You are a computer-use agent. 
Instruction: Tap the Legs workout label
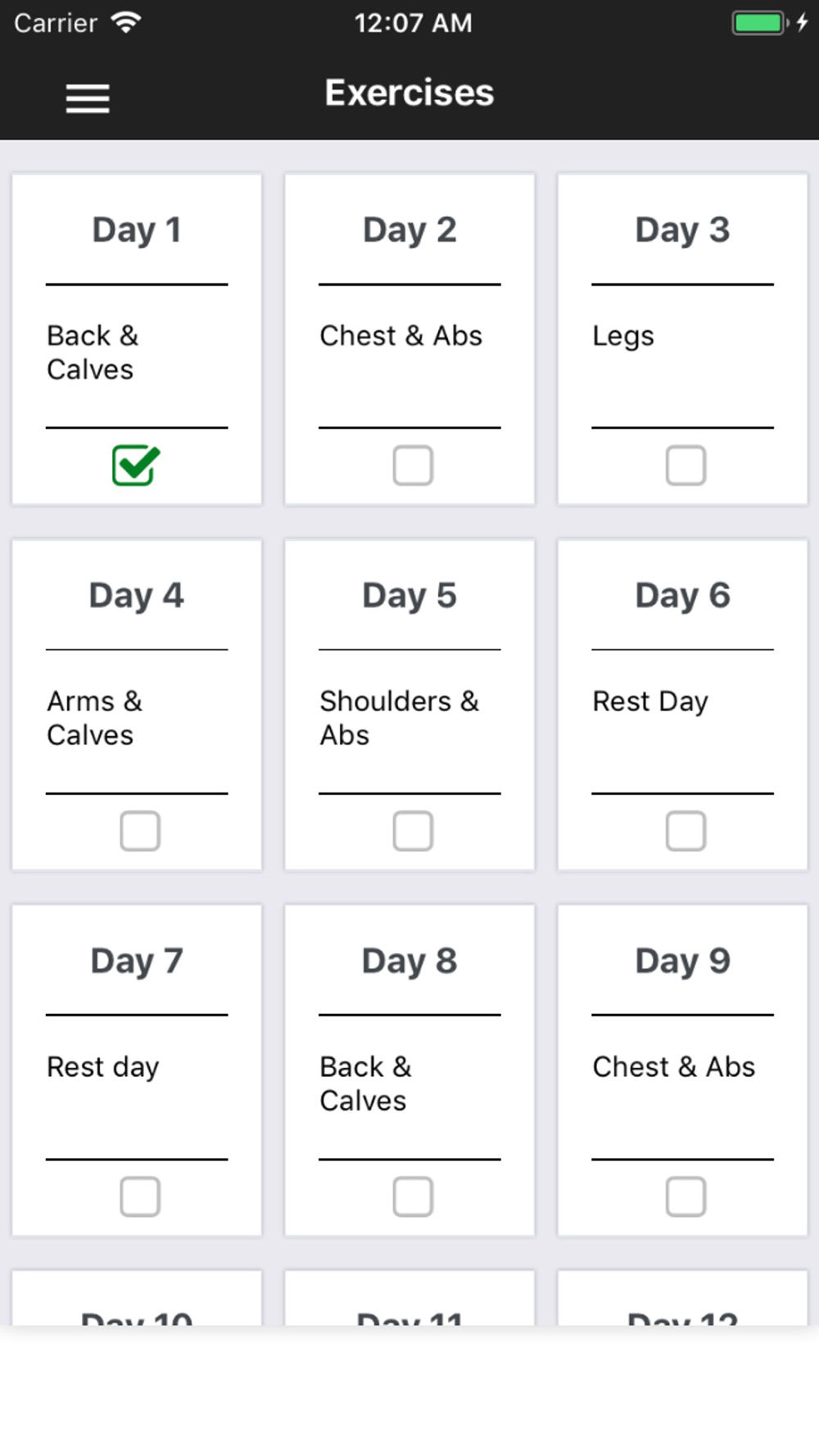coord(623,337)
